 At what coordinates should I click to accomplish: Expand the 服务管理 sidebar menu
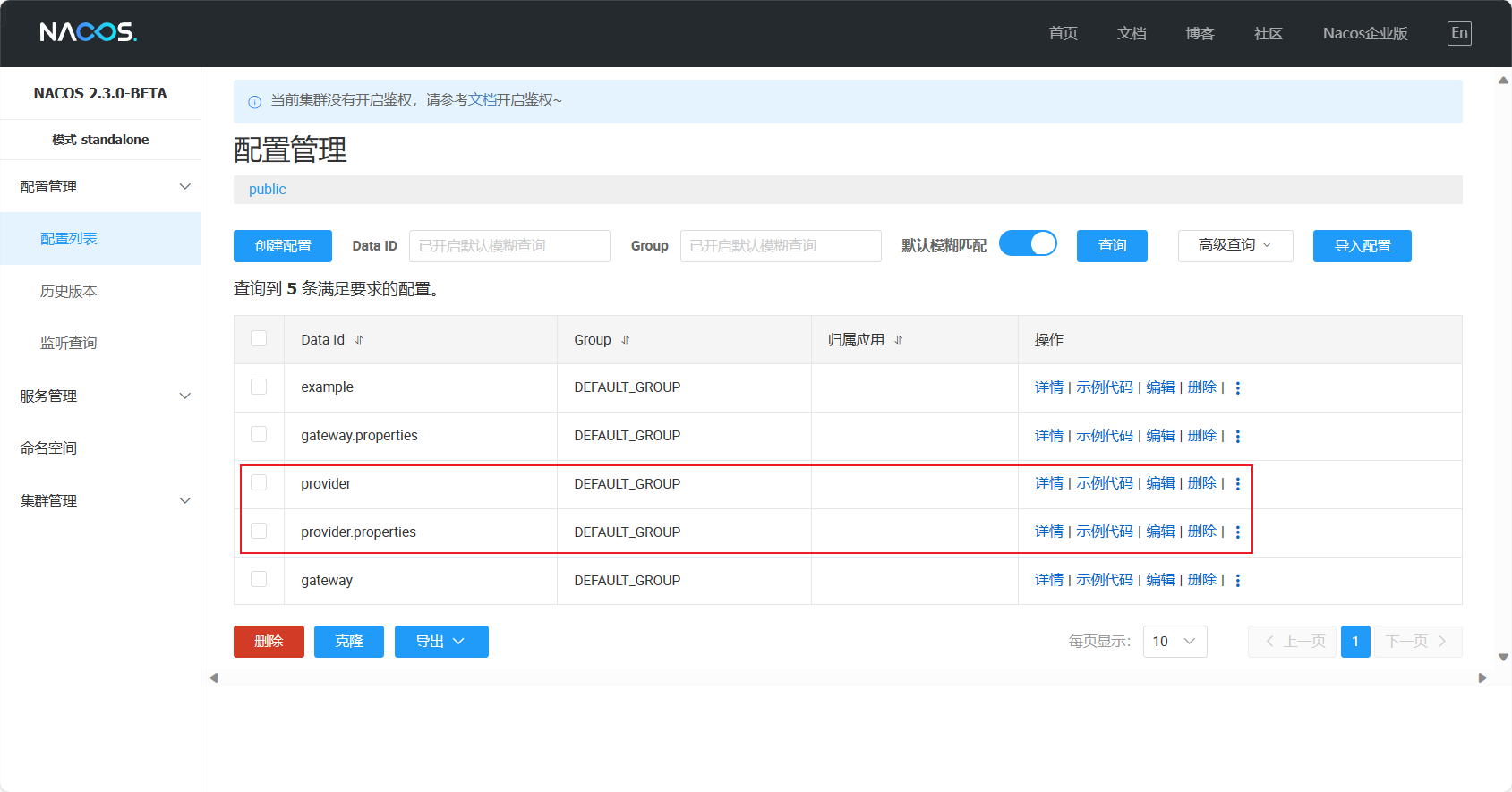point(100,396)
